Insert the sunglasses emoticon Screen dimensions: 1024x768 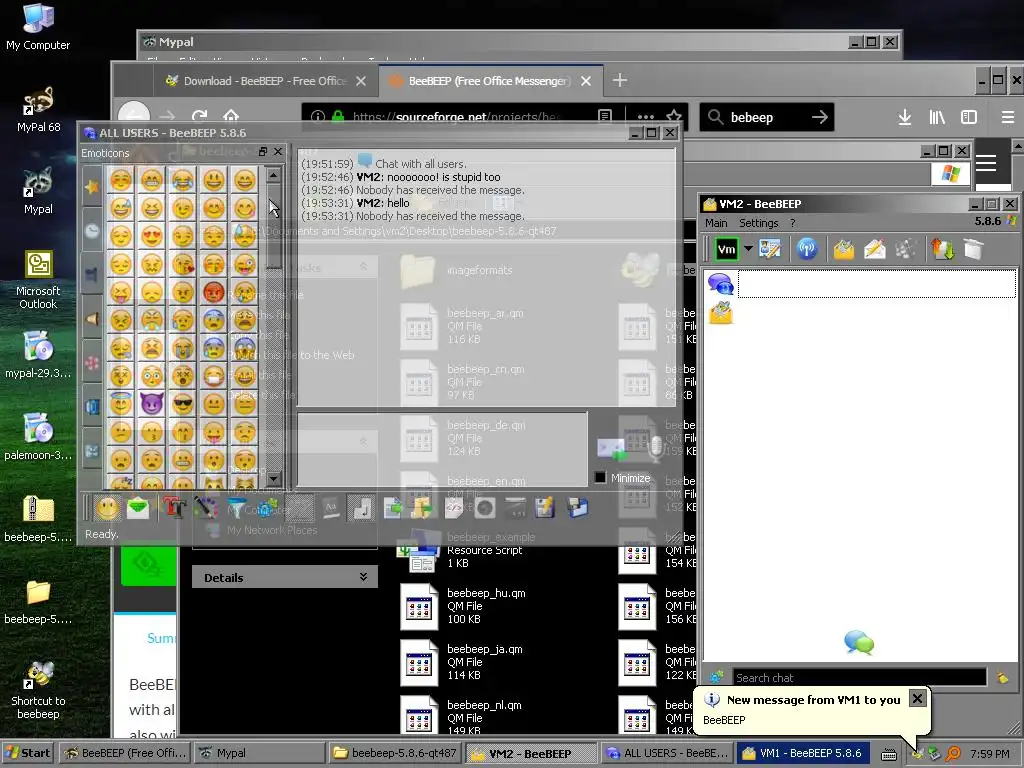coord(183,404)
